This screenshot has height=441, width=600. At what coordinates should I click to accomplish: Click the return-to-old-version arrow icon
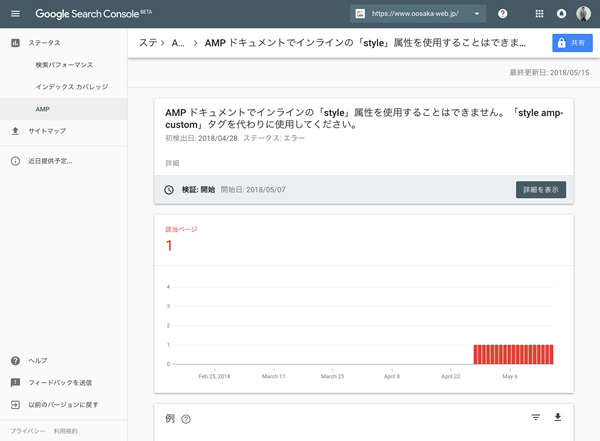15,405
